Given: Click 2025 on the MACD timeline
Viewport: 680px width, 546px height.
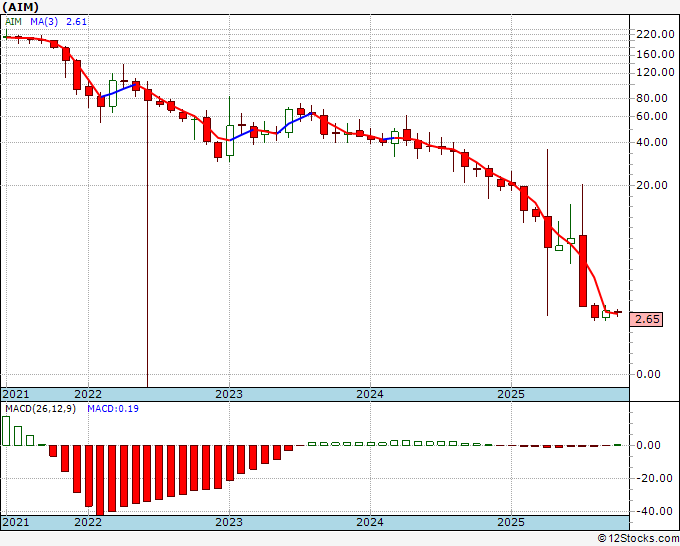Looking at the screenshot, I should 511,522.
